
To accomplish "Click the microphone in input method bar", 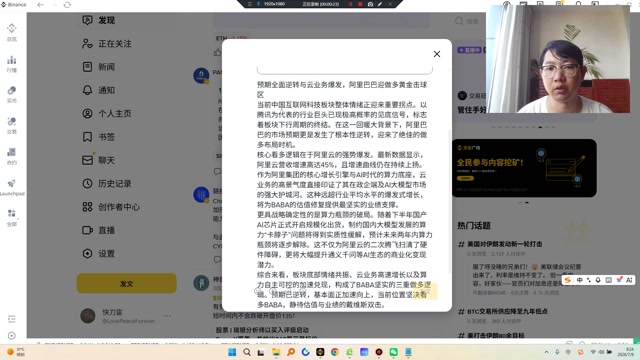I will click(x=598, y=280).
